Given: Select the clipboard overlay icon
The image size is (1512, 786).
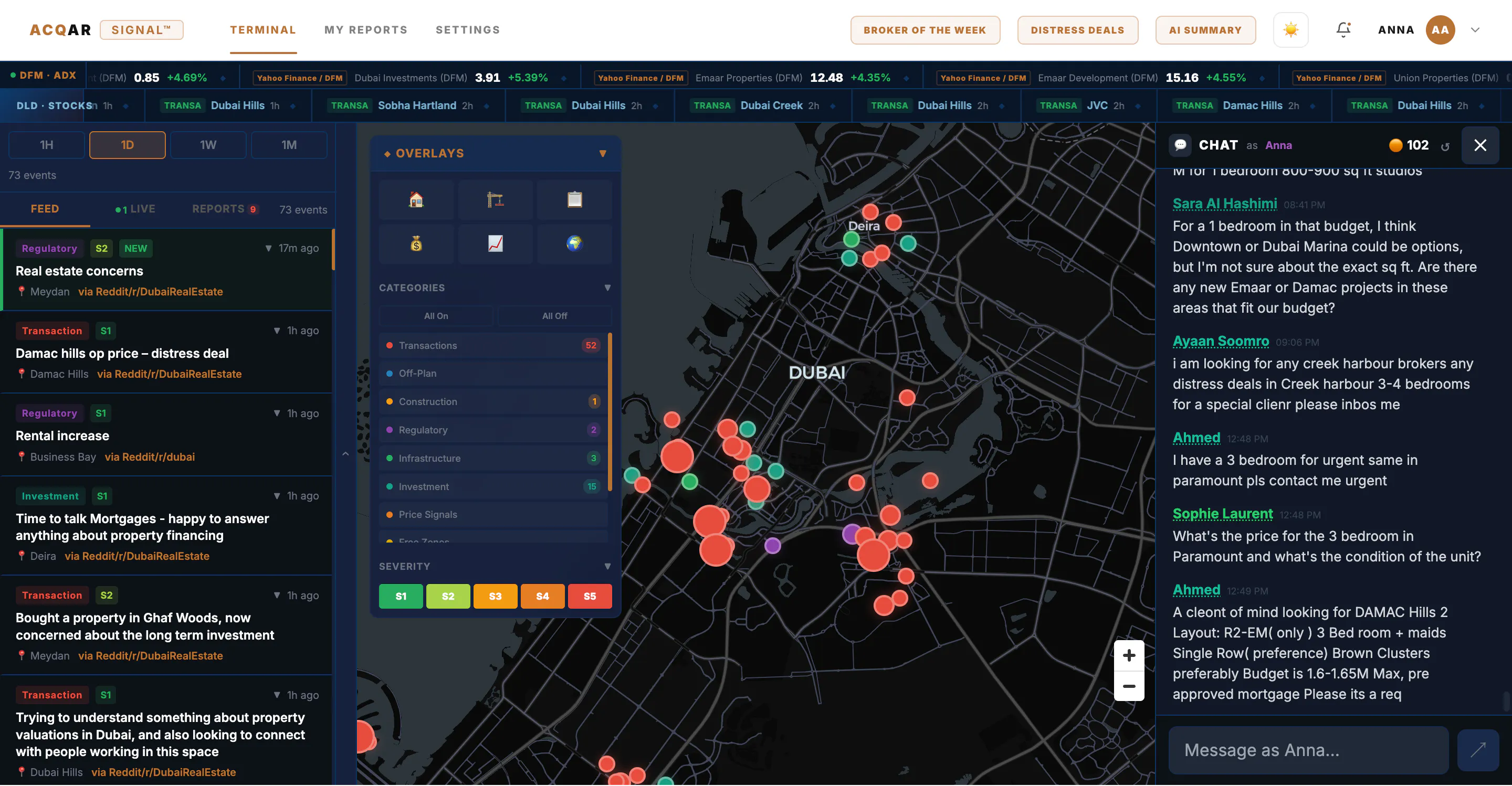Looking at the screenshot, I should point(575,200).
